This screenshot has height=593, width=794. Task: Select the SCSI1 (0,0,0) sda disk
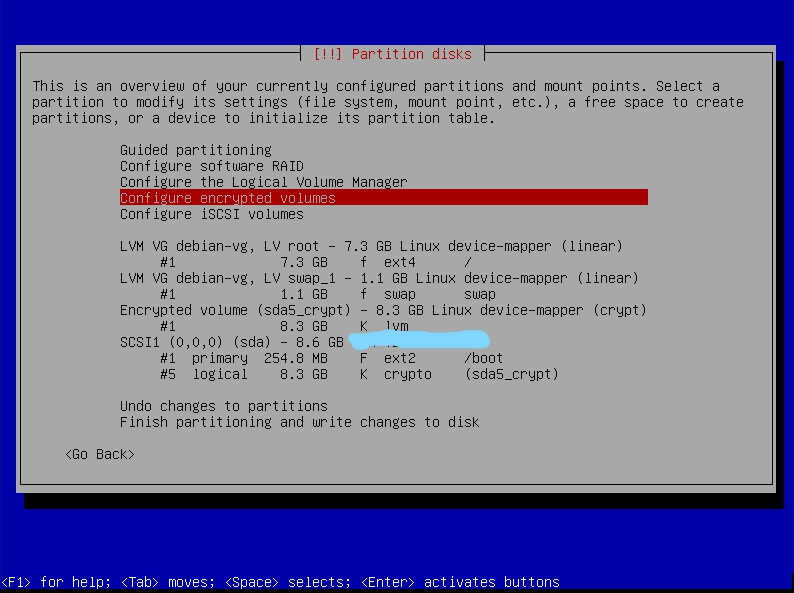point(230,342)
